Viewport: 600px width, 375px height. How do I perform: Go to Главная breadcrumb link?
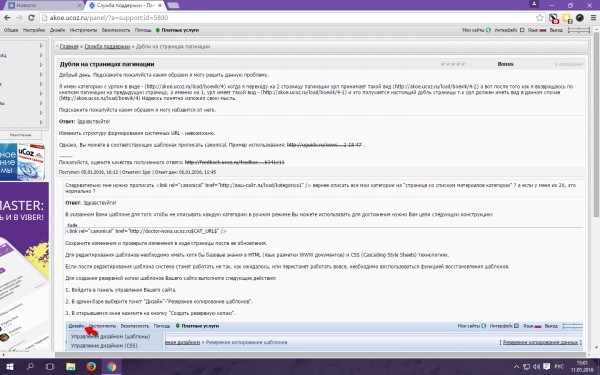(x=69, y=47)
